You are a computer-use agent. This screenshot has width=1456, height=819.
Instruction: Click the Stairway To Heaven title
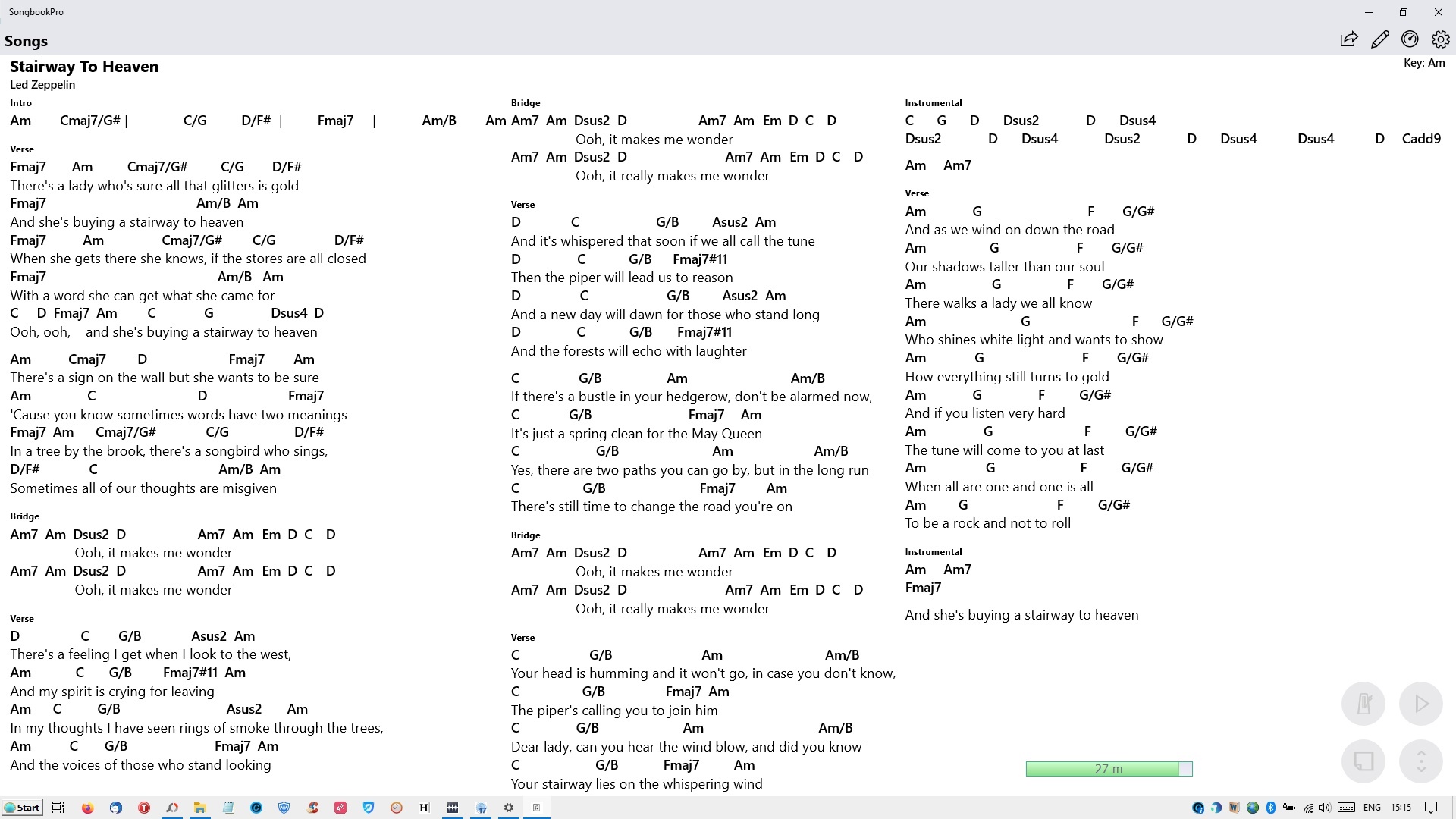point(84,67)
